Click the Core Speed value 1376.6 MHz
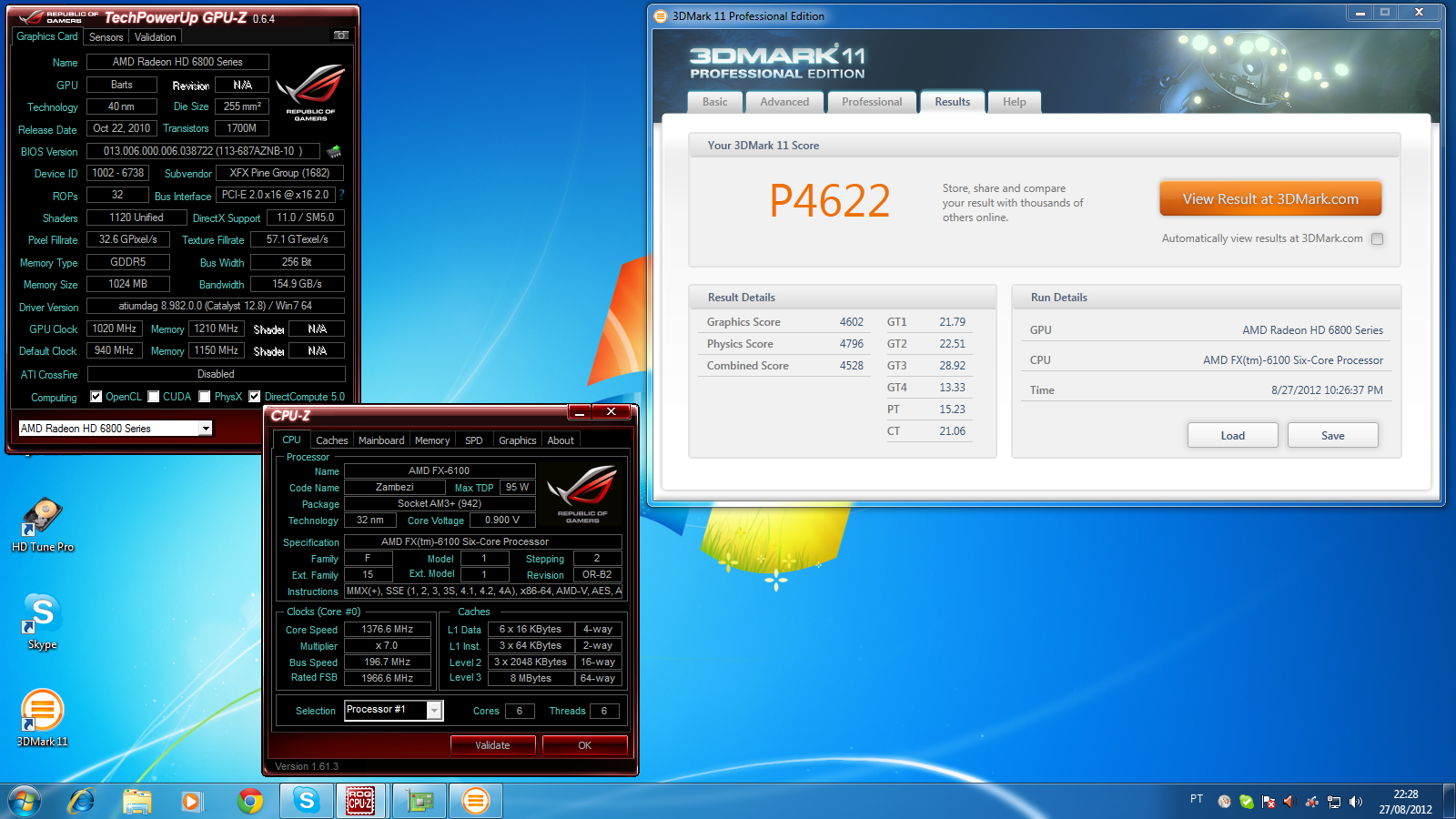Viewport: 1456px width, 819px height. 387,629
